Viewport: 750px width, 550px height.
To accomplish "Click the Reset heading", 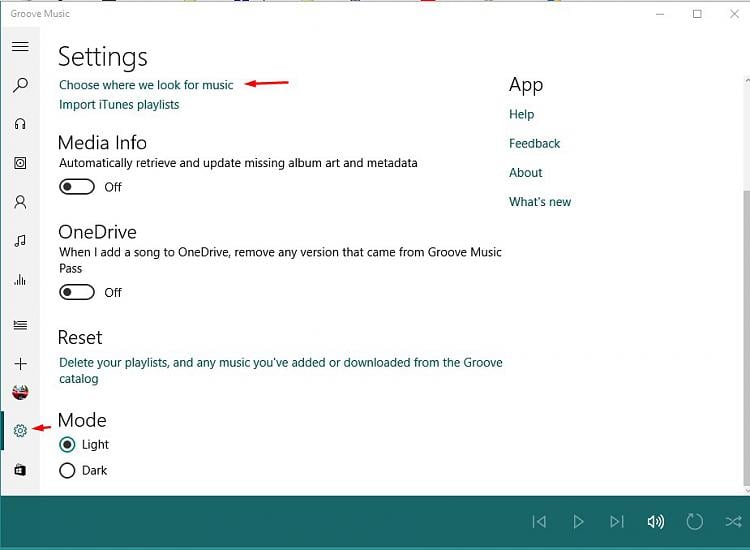I will (x=80, y=338).
